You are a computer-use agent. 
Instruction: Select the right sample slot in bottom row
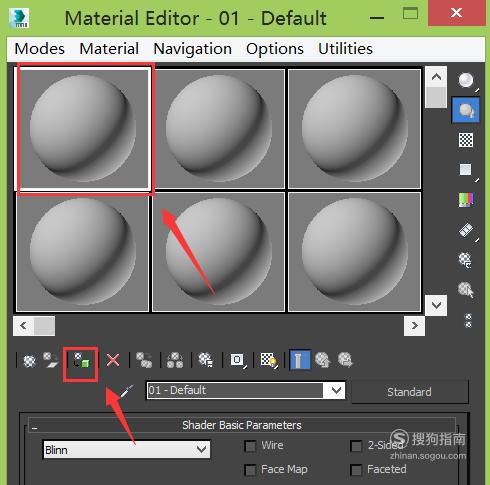coord(355,252)
